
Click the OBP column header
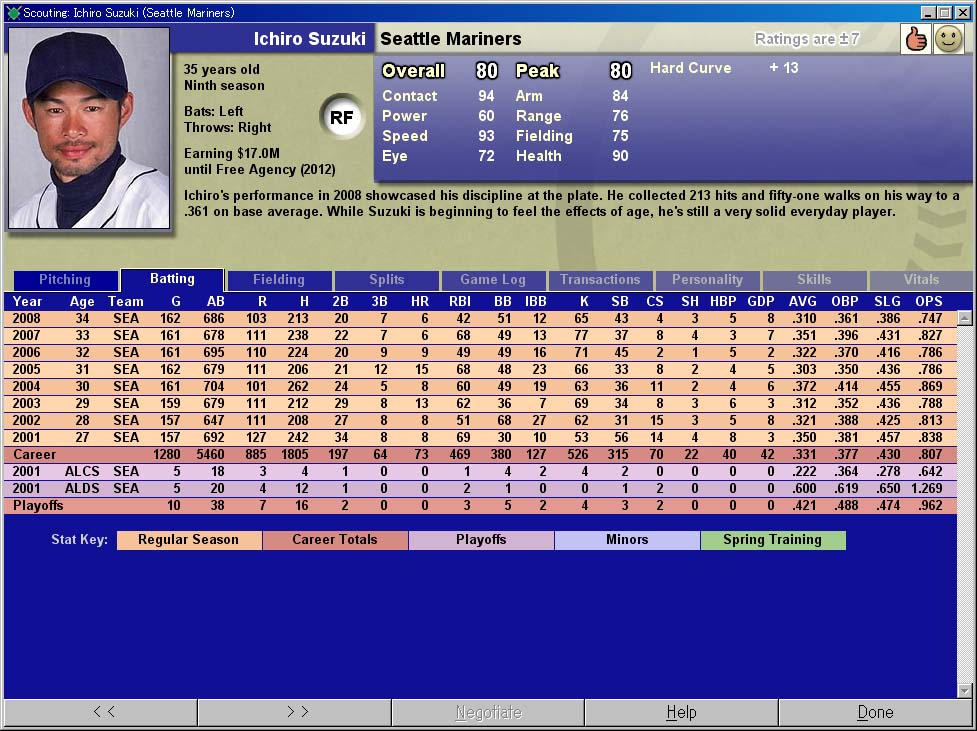click(845, 302)
